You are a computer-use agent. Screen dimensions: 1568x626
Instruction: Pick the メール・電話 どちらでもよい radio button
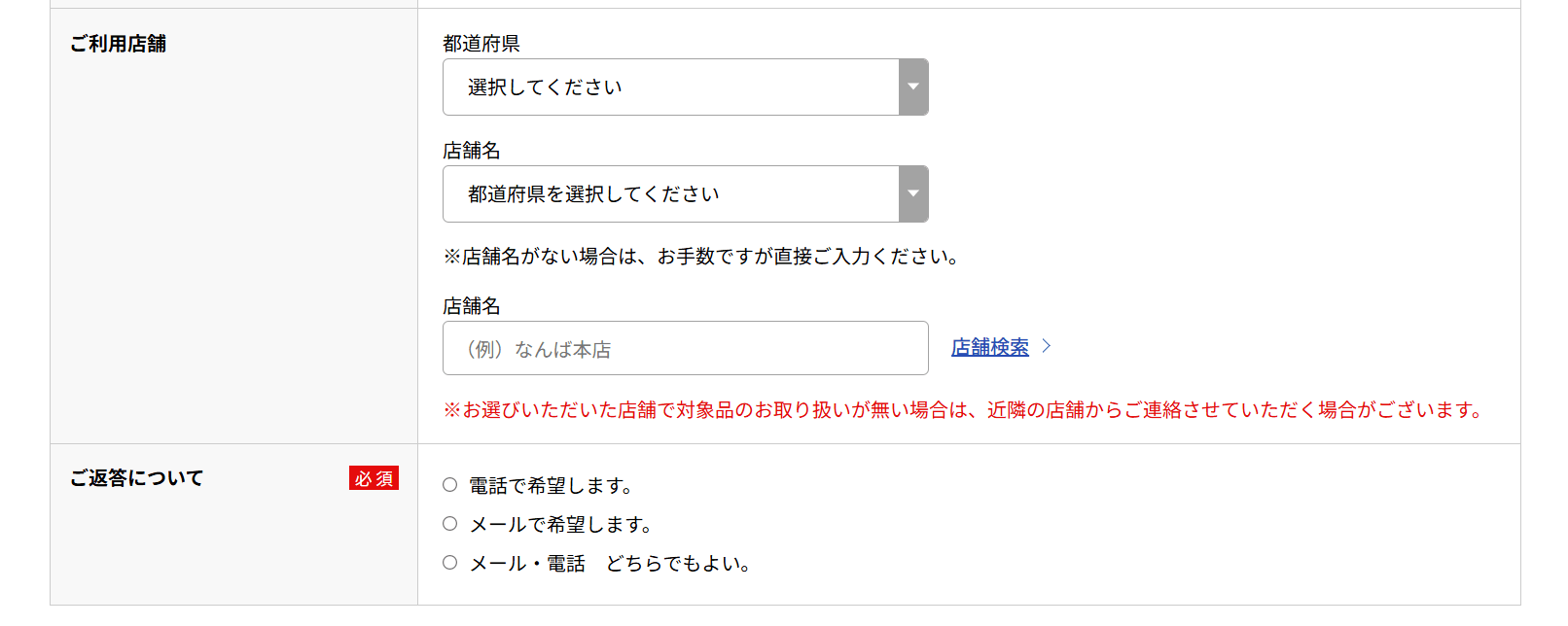point(449,563)
